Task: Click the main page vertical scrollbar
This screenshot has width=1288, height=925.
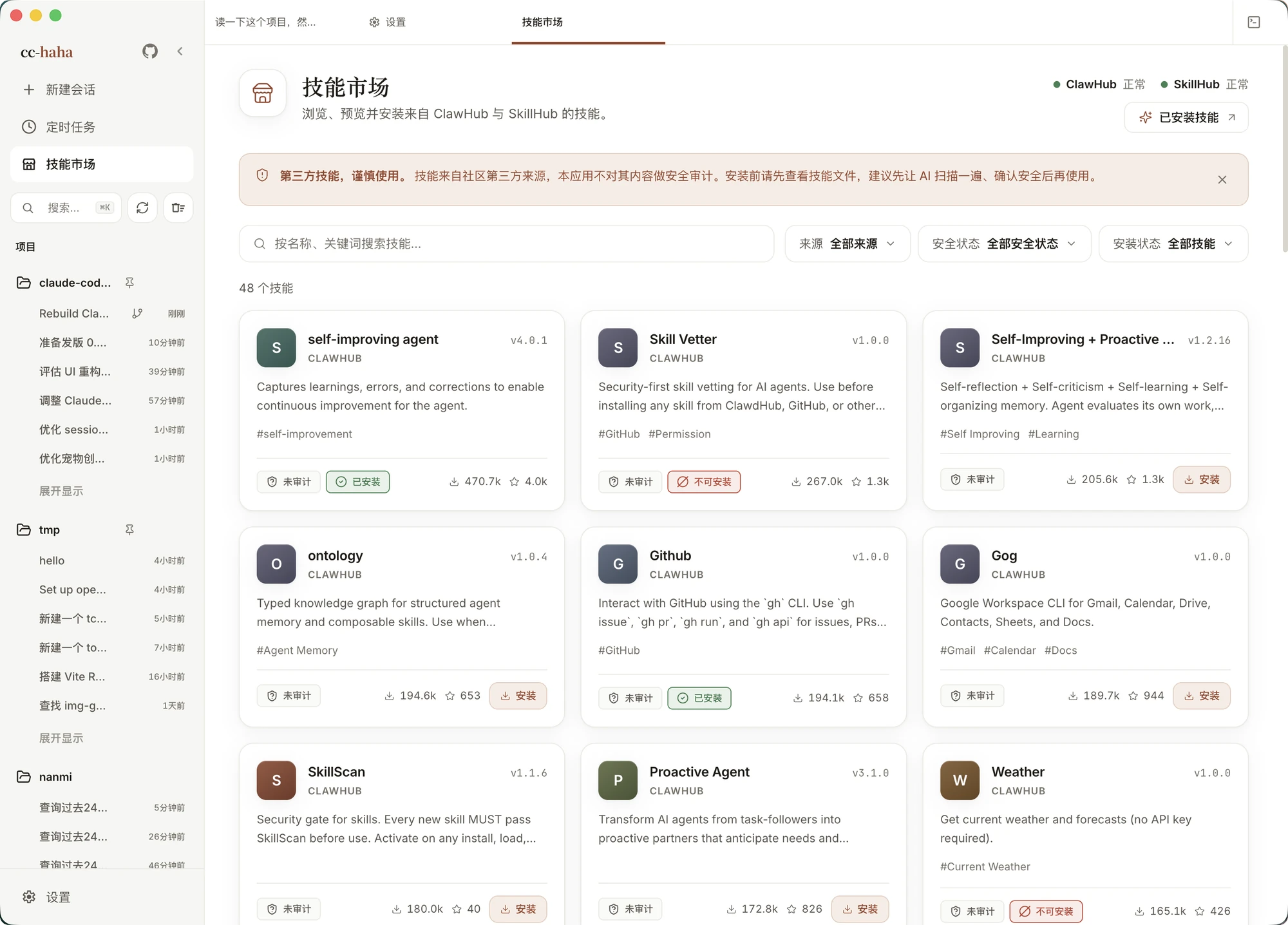Action: tap(1284, 148)
